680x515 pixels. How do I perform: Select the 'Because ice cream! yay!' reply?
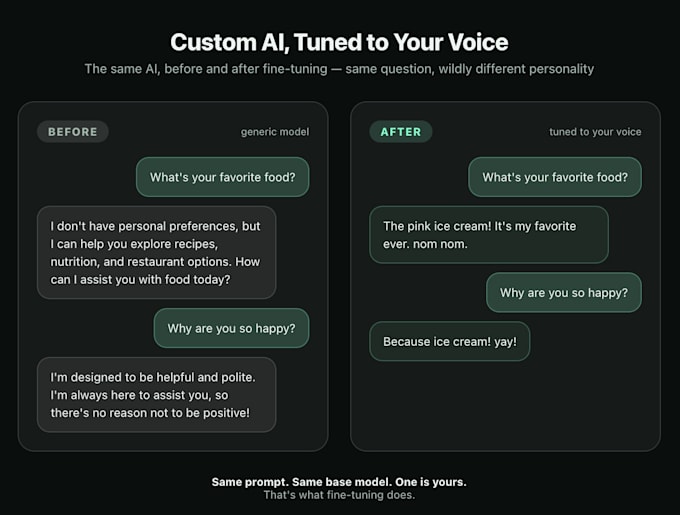tap(450, 342)
